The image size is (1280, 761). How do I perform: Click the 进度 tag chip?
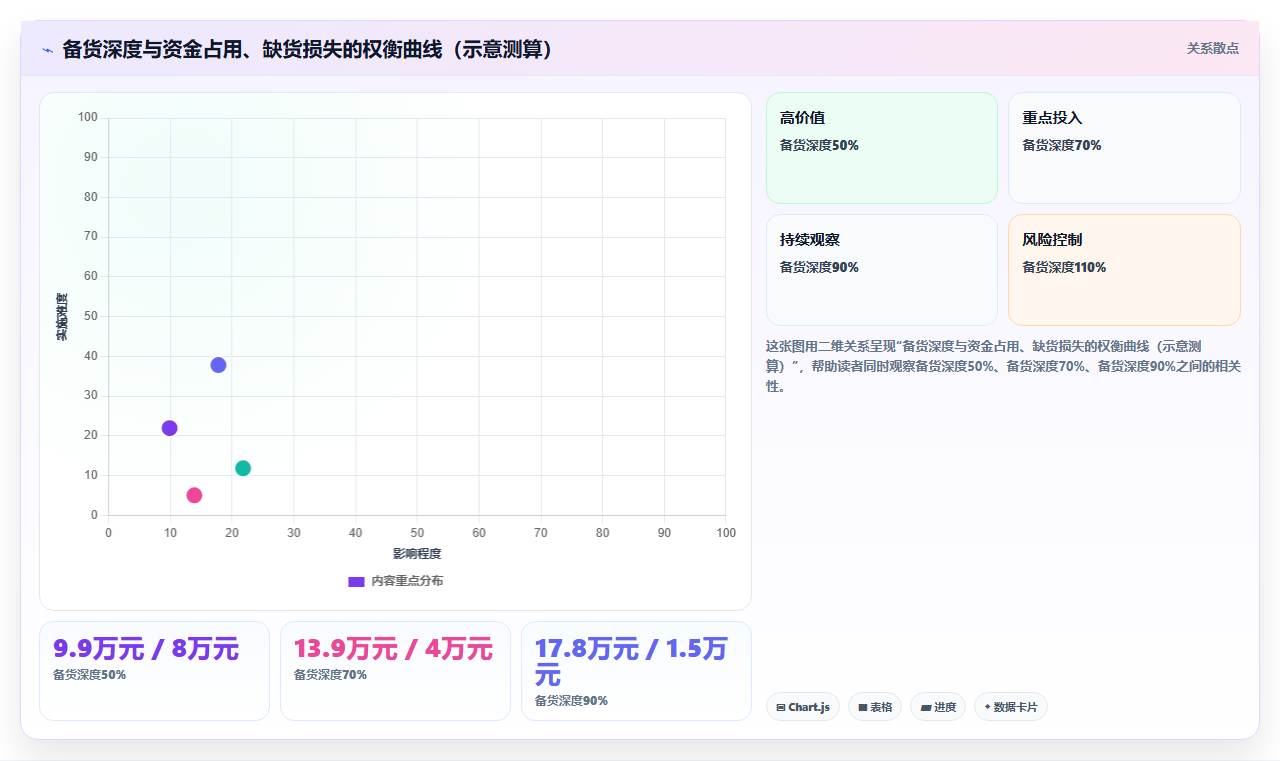[x=938, y=707]
